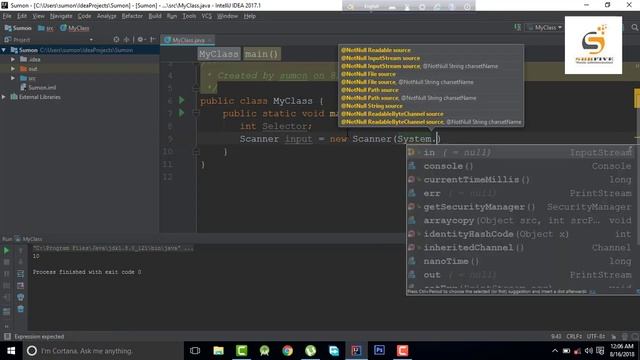Image resolution: width=640 pixels, height=360 pixels.
Task: Select the MyClass.java editor tab
Action: (x=188, y=40)
